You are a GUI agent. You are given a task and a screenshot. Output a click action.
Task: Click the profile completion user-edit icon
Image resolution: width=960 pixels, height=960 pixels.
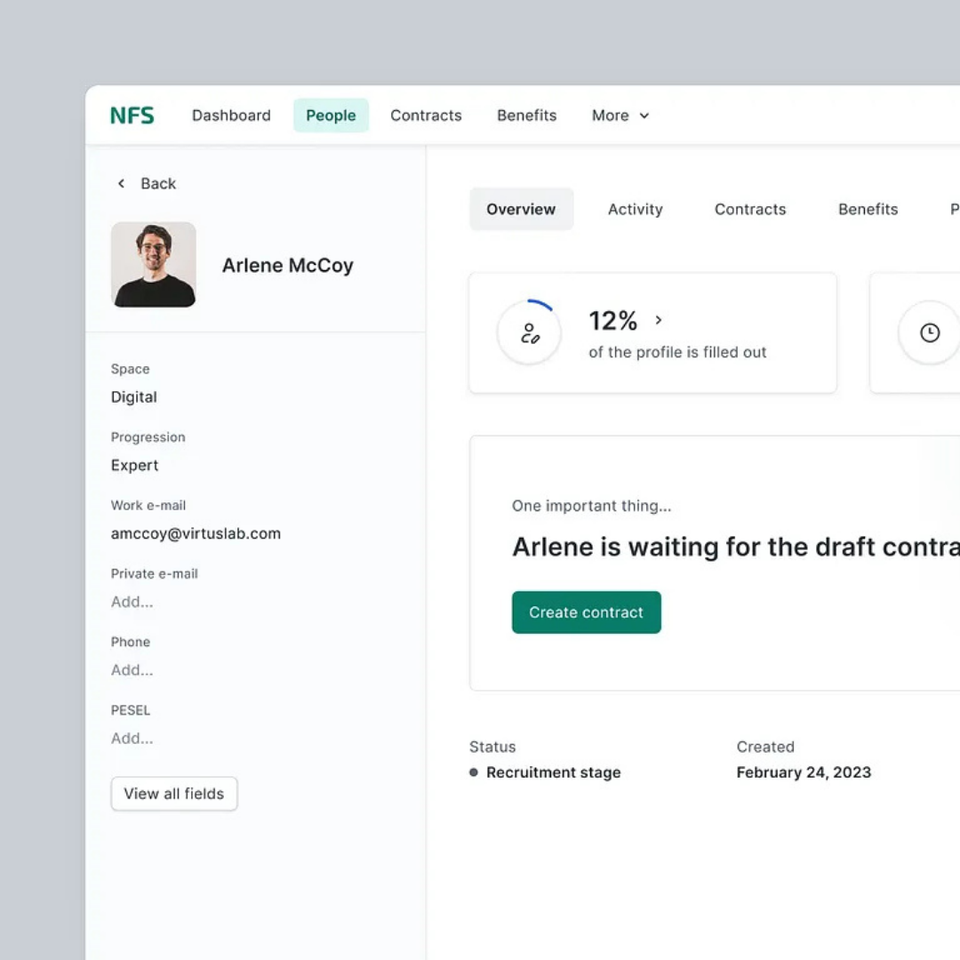[x=529, y=333]
